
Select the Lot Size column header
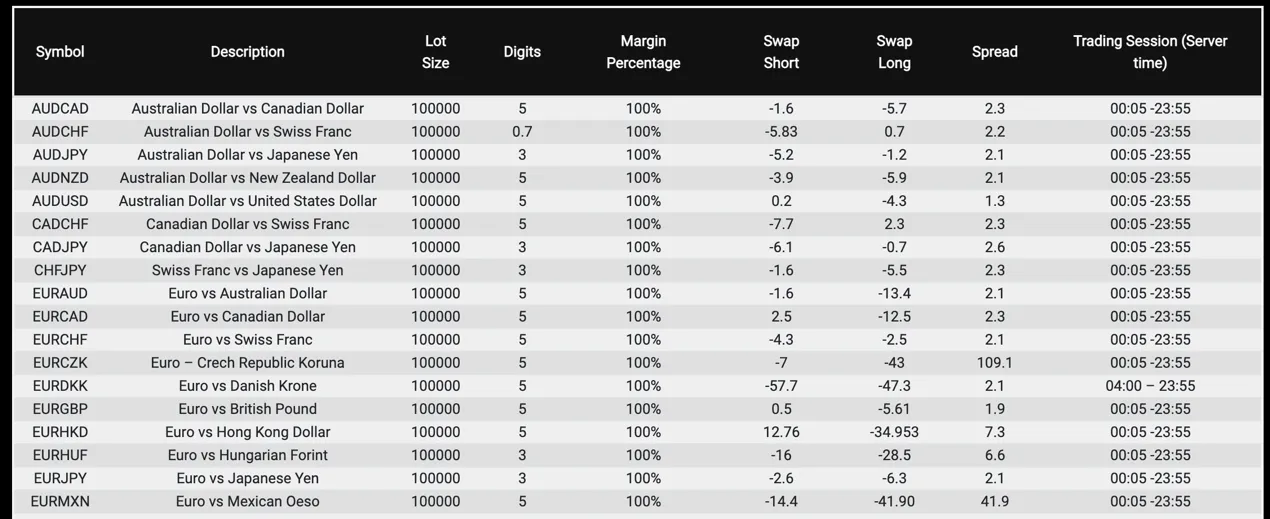click(x=436, y=52)
